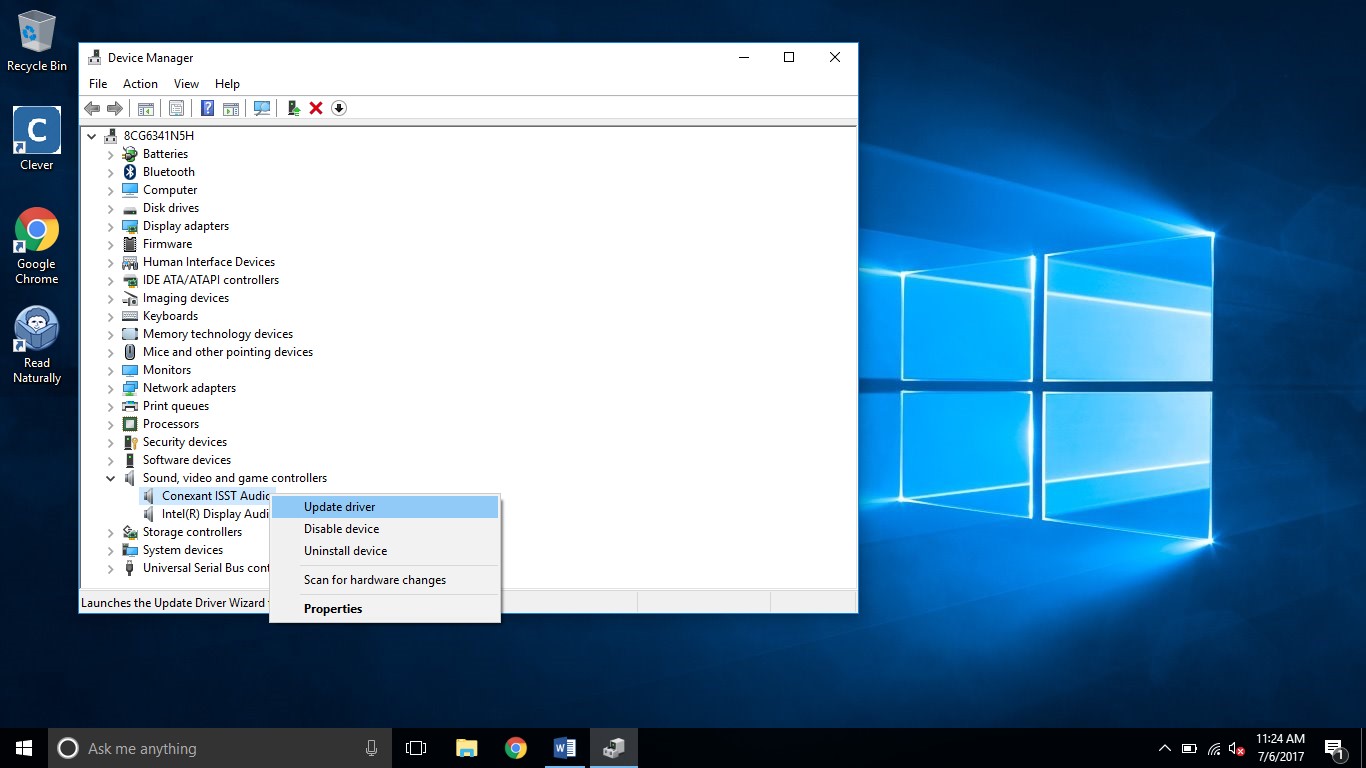
Task: Click the battery tray icon
Action: tap(1189, 748)
